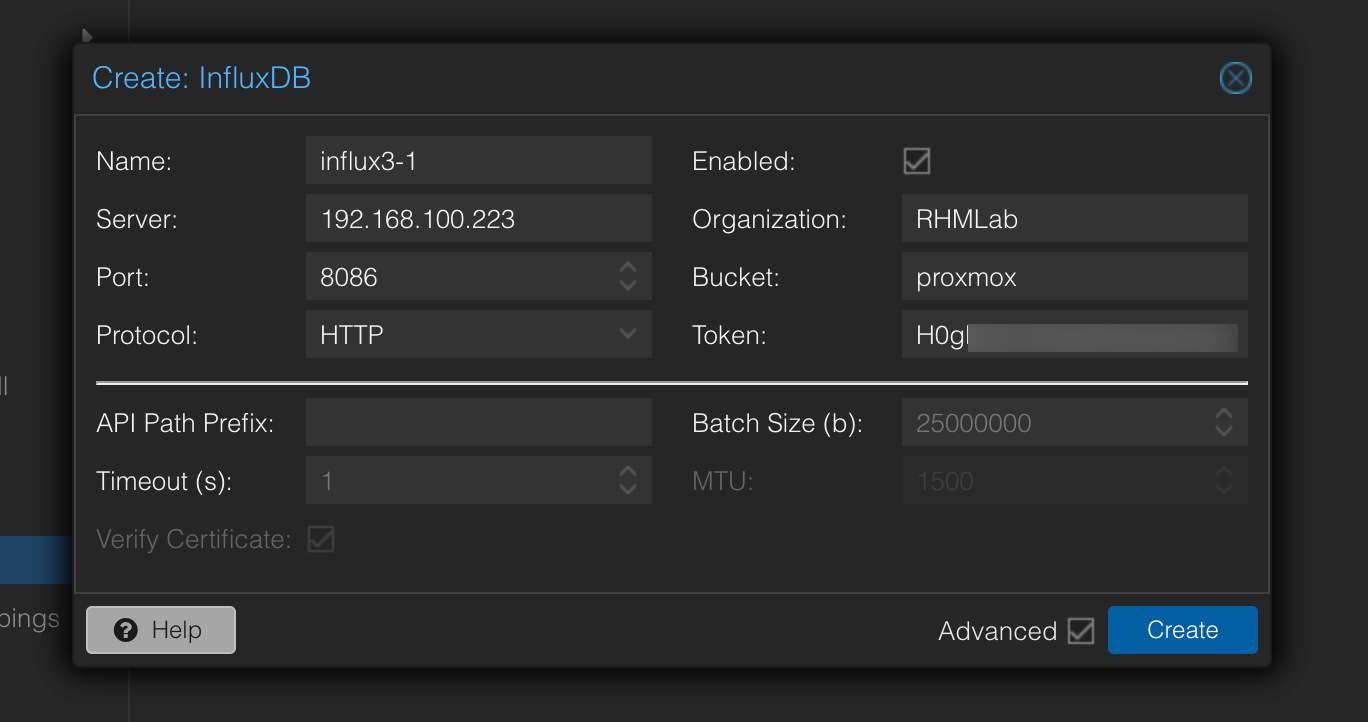
Task: Decrease the Port value with down arrow
Action: pos(628,285)
